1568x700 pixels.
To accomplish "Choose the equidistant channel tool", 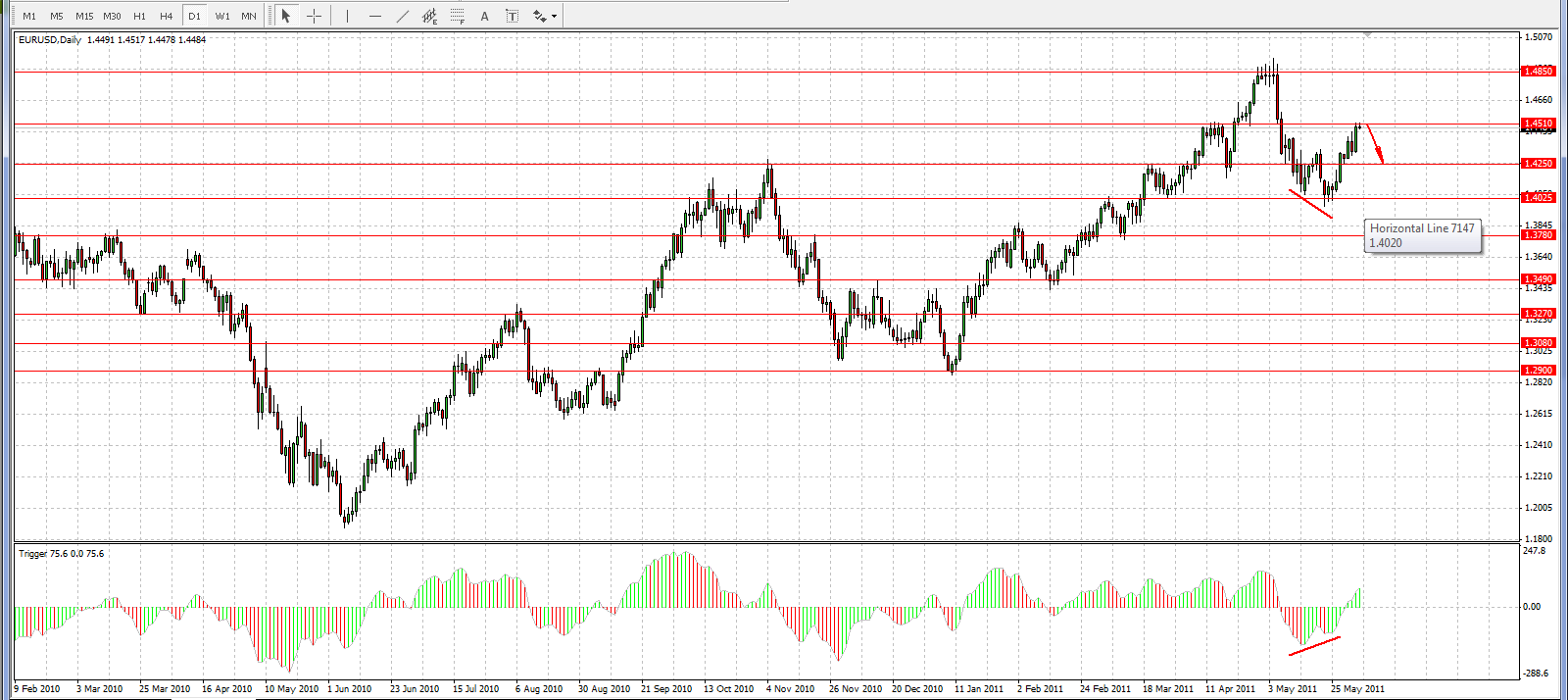I will click(430, 16).
